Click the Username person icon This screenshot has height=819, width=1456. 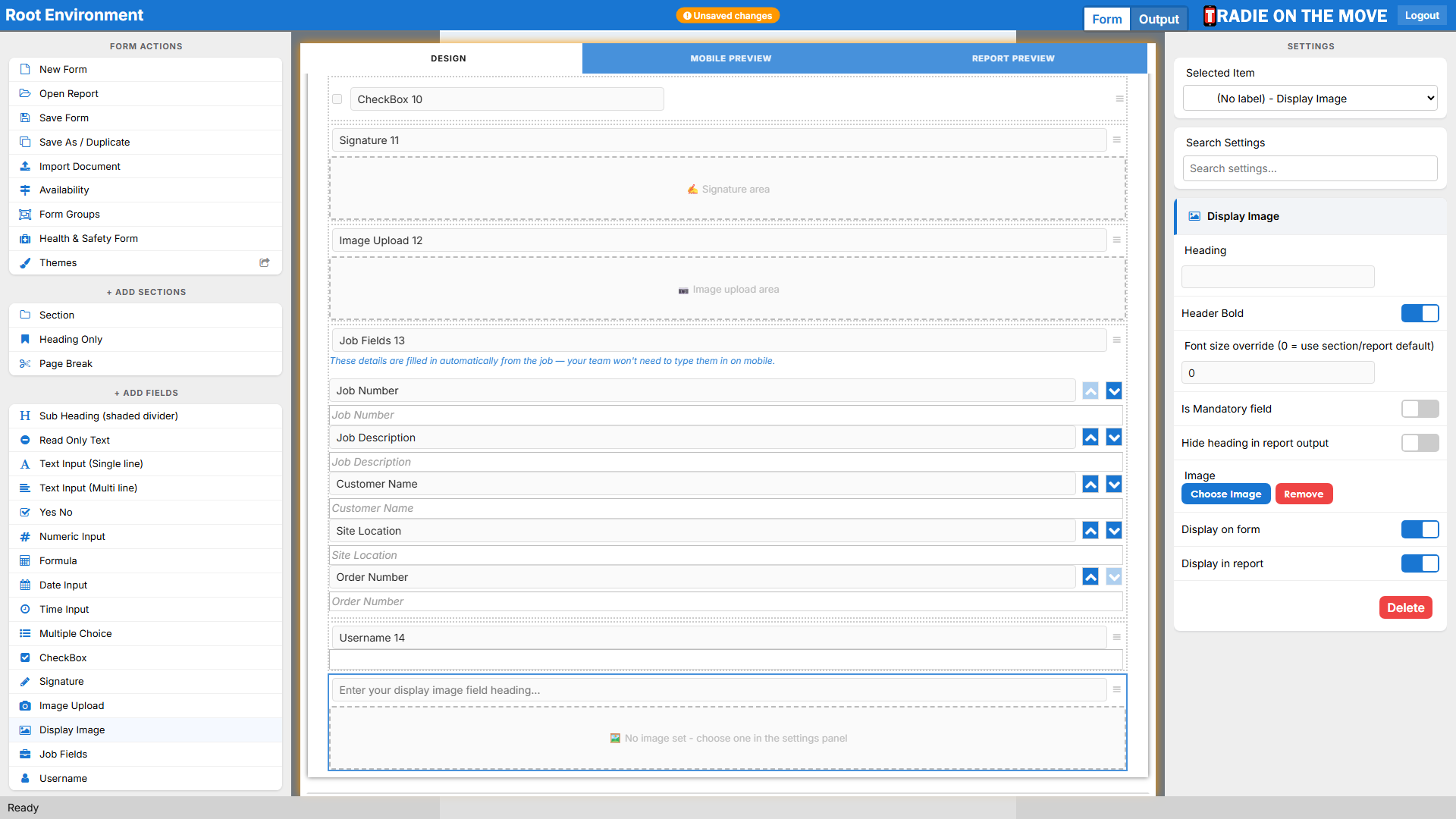click(25, 778)
